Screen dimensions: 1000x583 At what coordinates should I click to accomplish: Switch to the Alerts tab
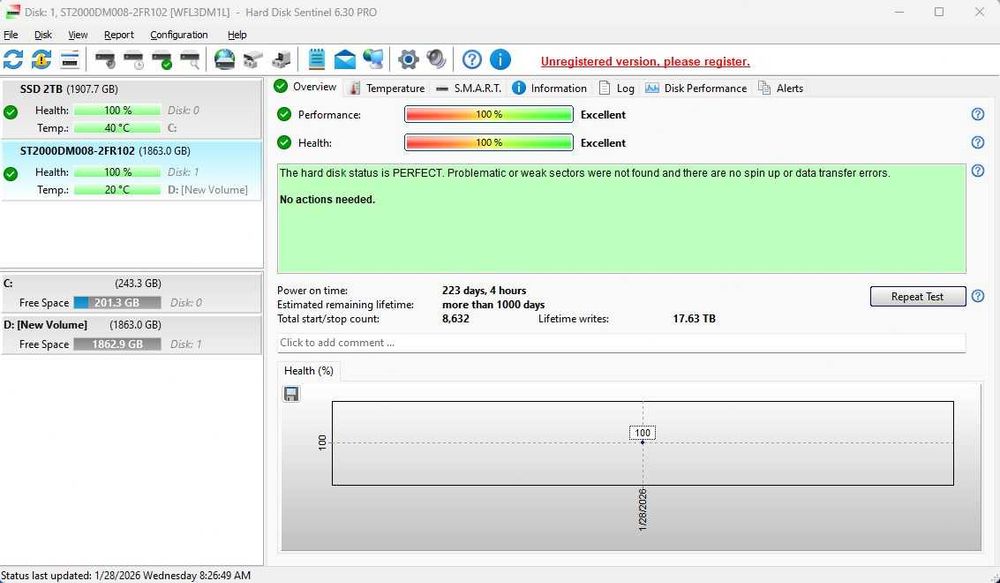click(781, 88)
